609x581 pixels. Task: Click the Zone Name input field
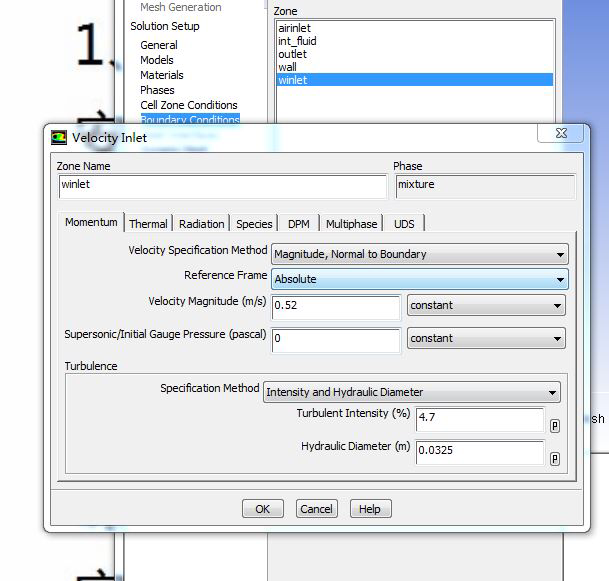(x=223, y=186)
